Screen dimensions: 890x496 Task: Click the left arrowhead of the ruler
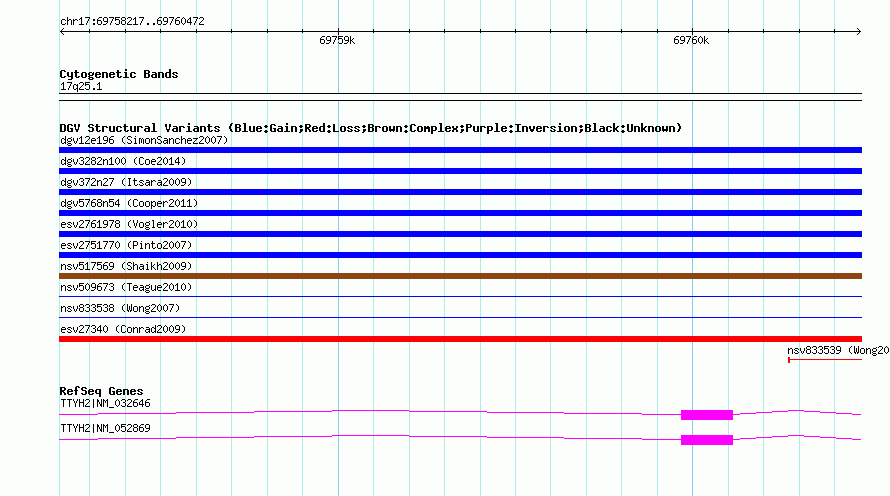[x=62, y=31]
